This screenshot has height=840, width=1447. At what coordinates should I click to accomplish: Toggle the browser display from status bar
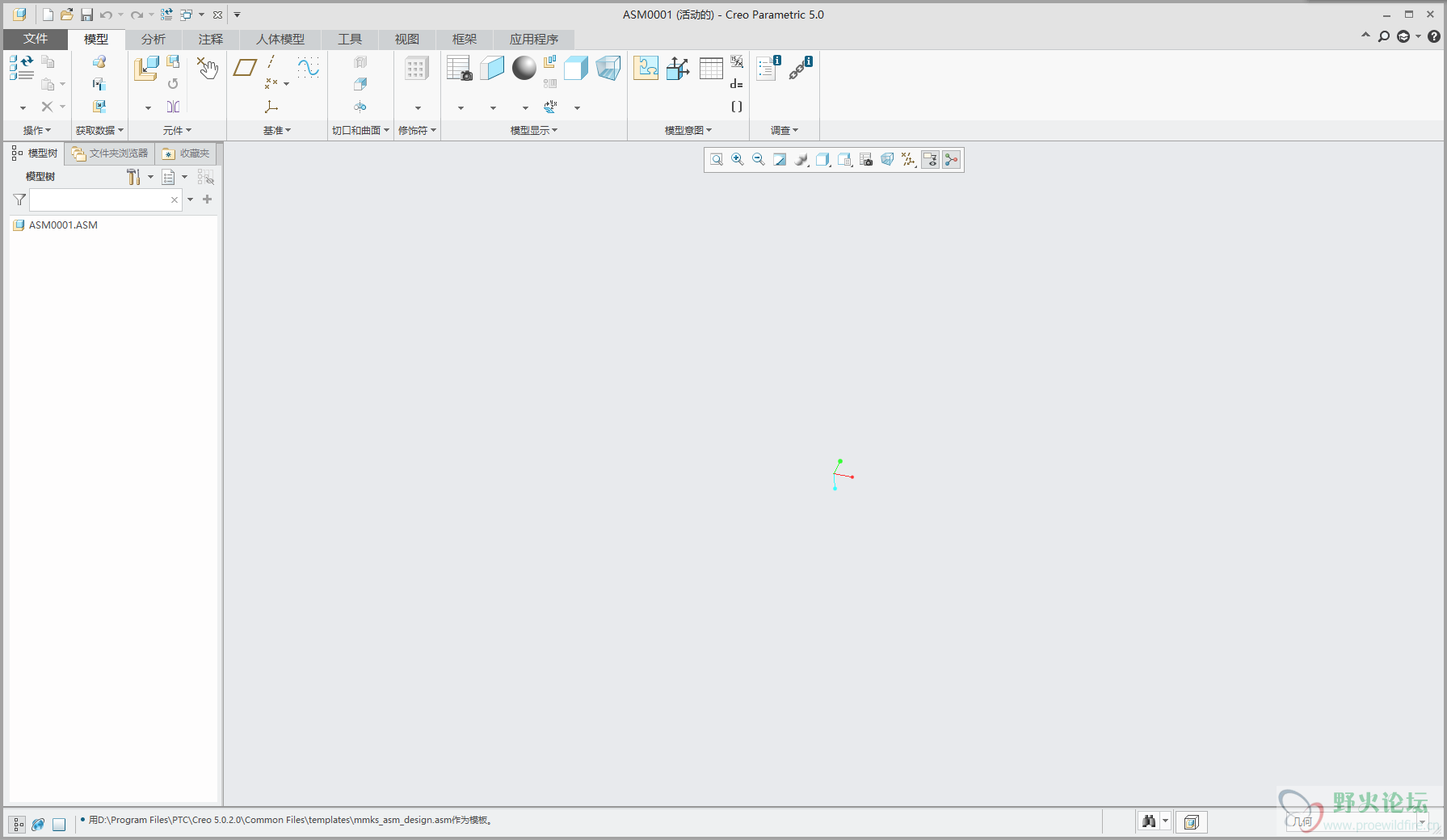pyautogui.click(x=38, y=825)
